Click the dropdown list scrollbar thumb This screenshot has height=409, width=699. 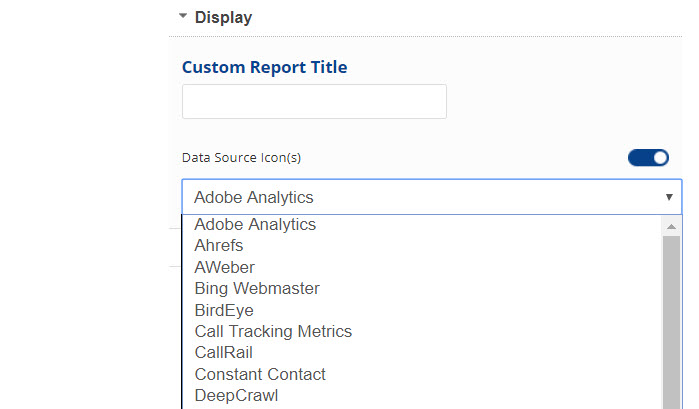672,320
